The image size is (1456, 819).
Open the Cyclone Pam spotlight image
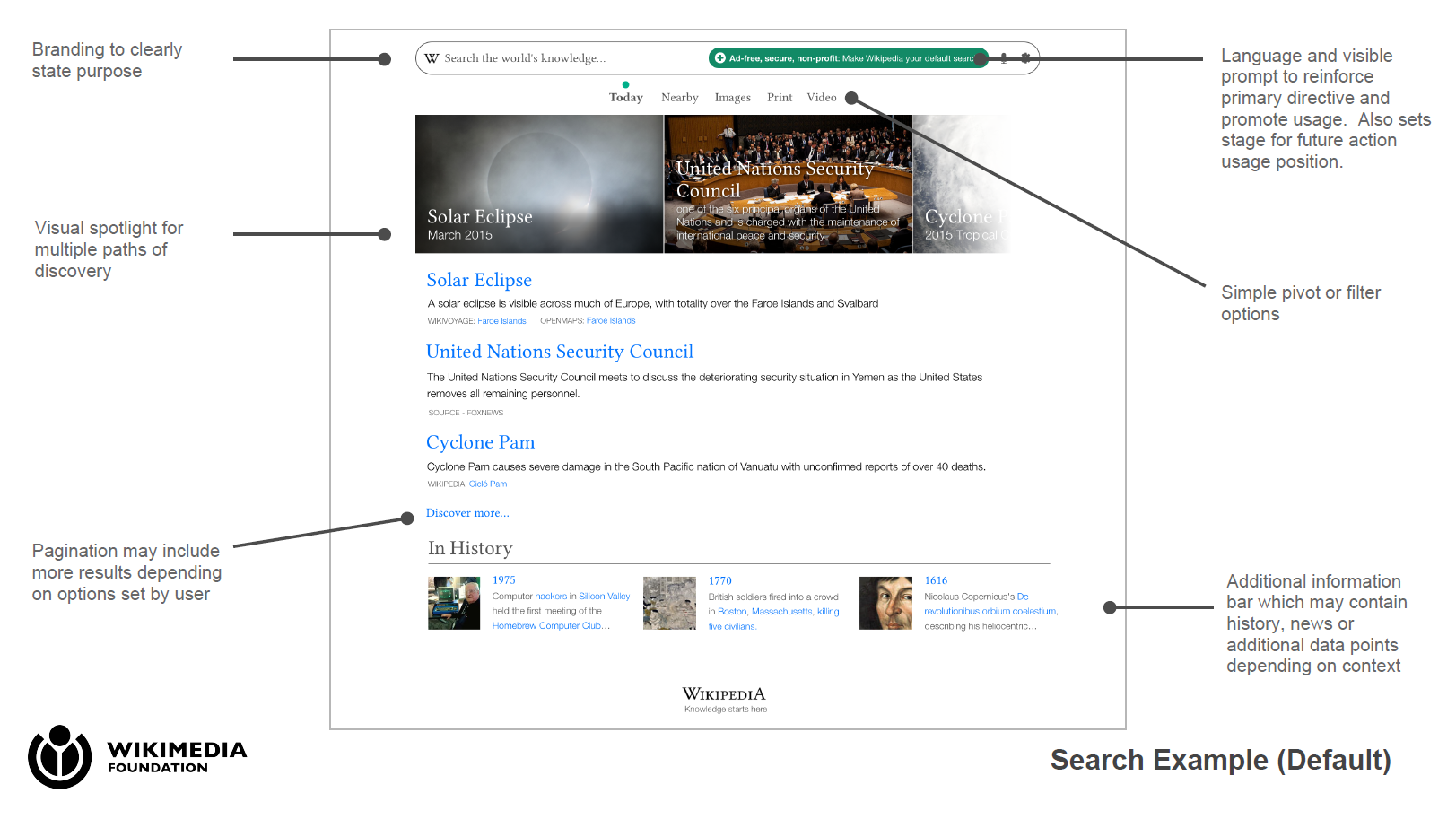pyautogui.click(x=962, y=184)
